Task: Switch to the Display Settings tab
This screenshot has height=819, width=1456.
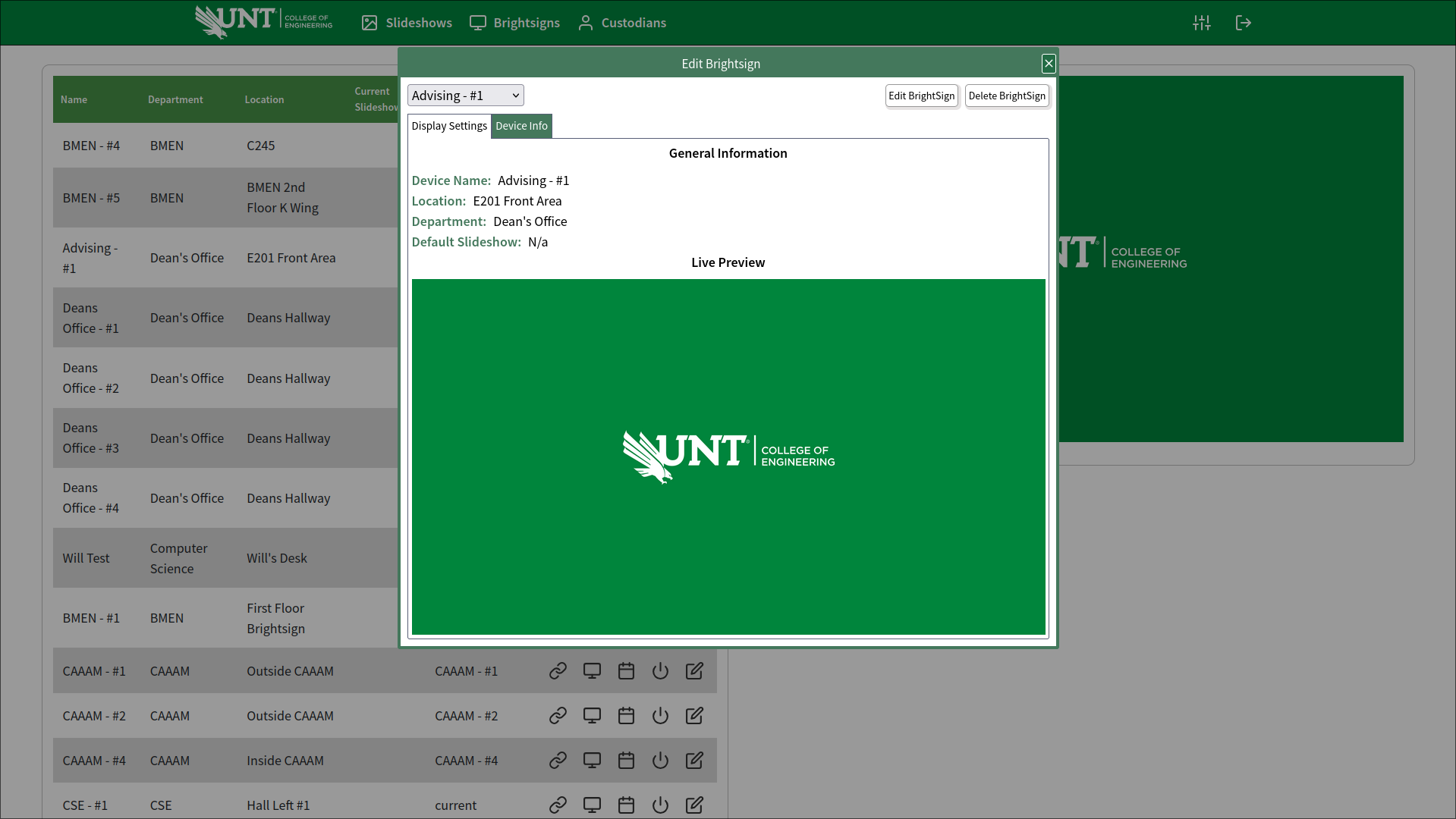Action: [x=449, y=126]
